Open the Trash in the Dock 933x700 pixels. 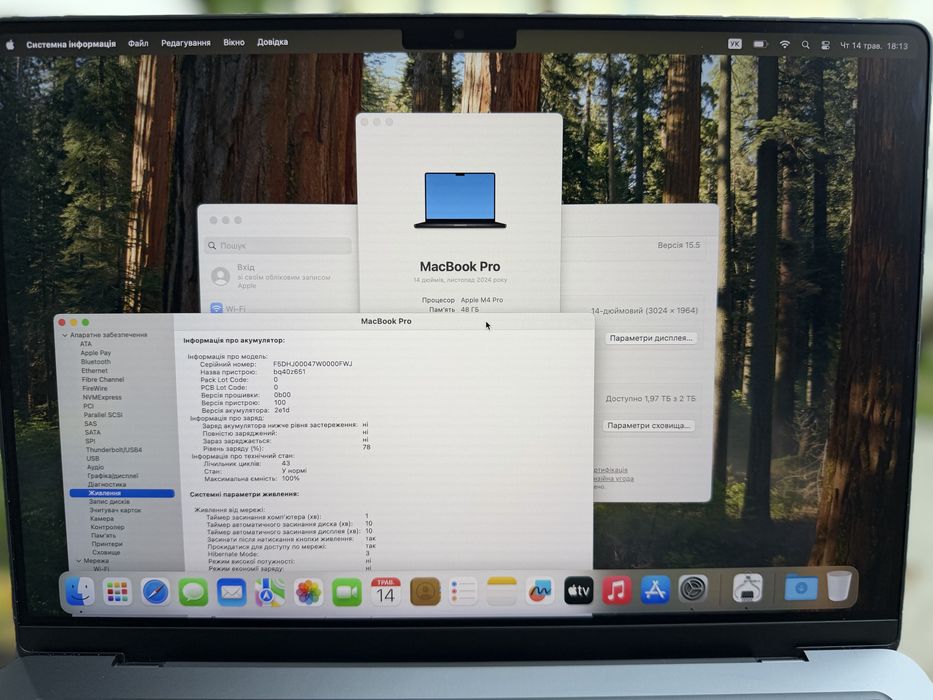point(839,586)
